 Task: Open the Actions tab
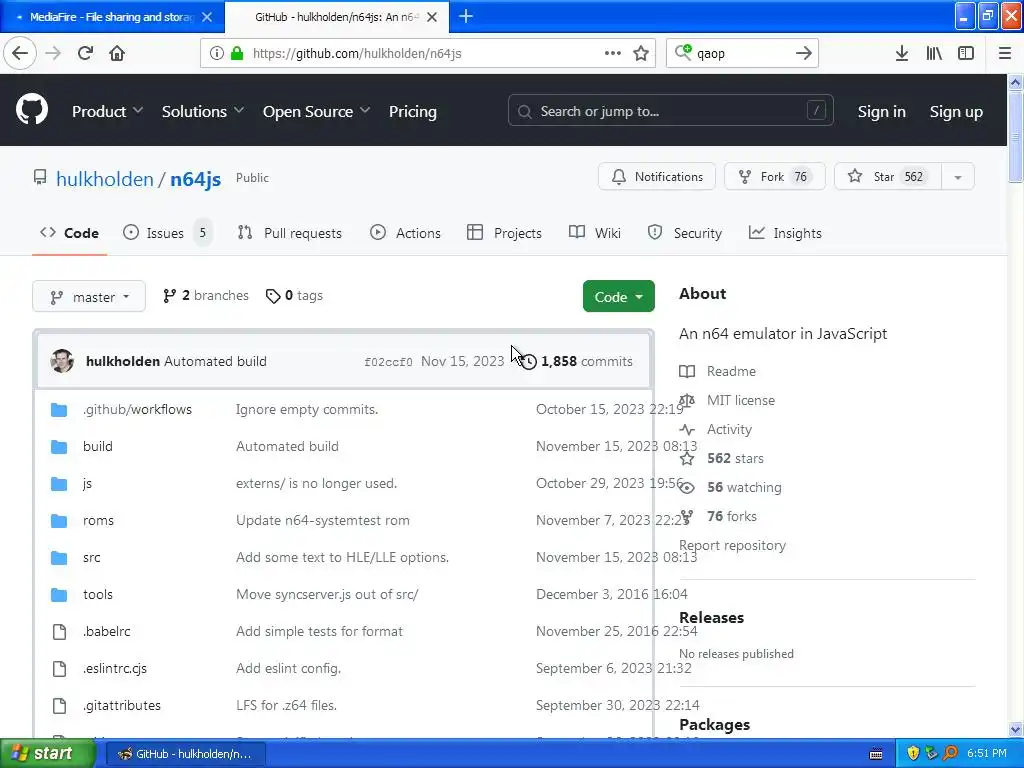point(406,233)
